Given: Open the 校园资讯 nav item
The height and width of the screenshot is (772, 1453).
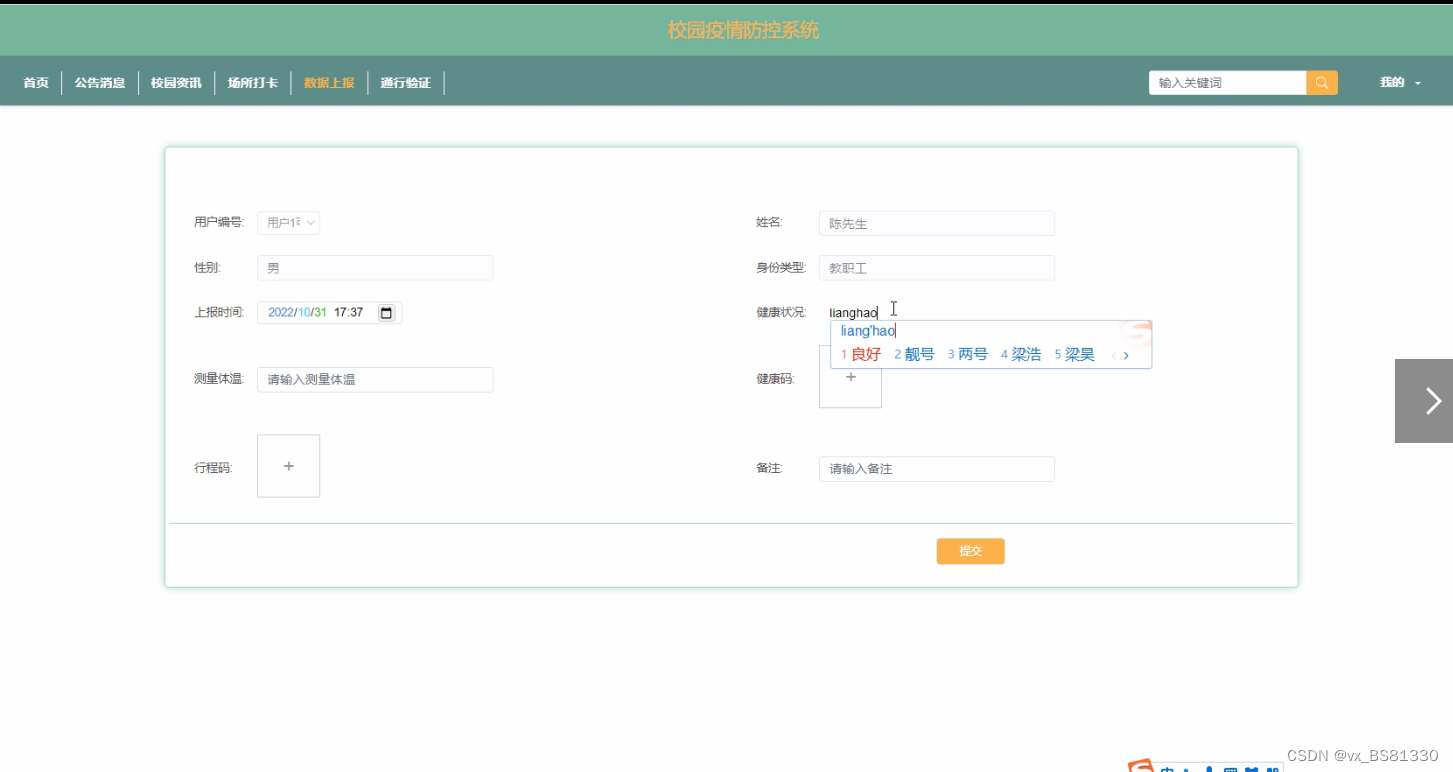Looking at the screenshot, I should 176,83.
